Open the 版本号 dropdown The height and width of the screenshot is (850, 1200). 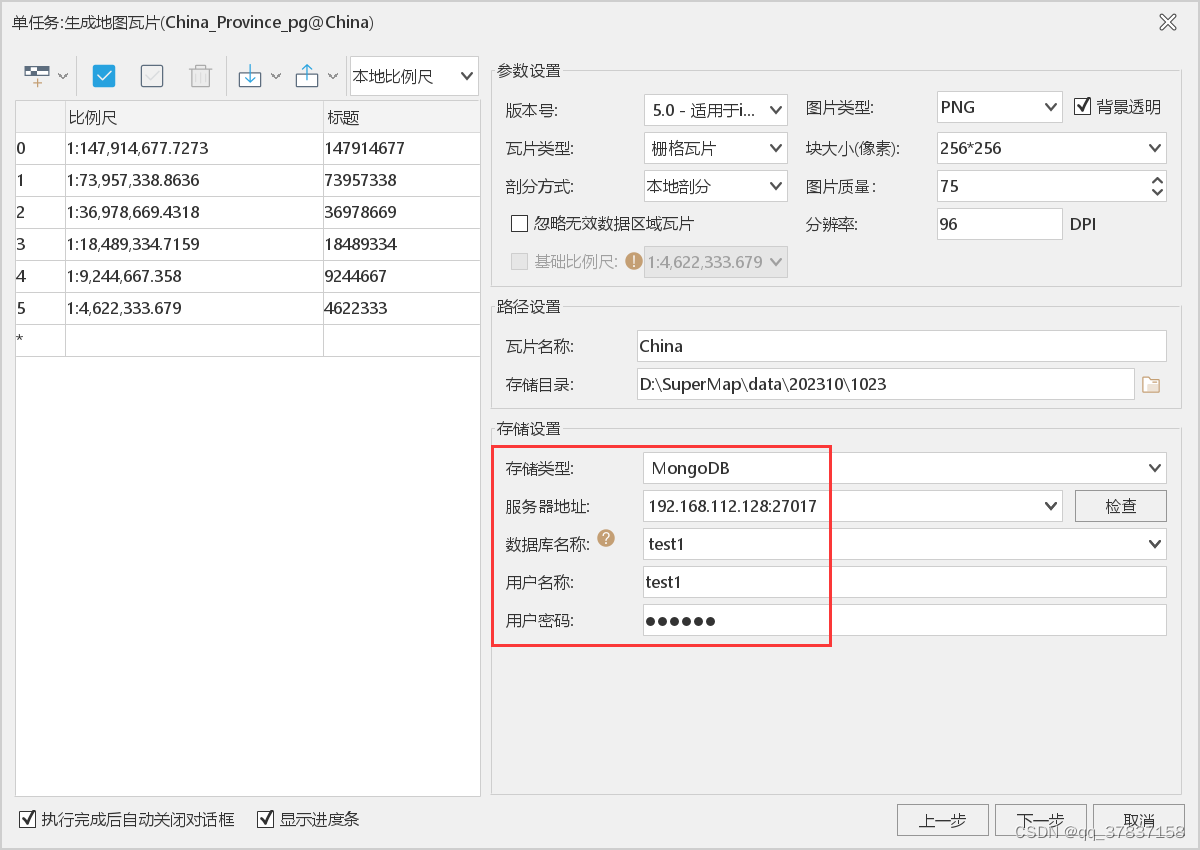tap(715, 110)
